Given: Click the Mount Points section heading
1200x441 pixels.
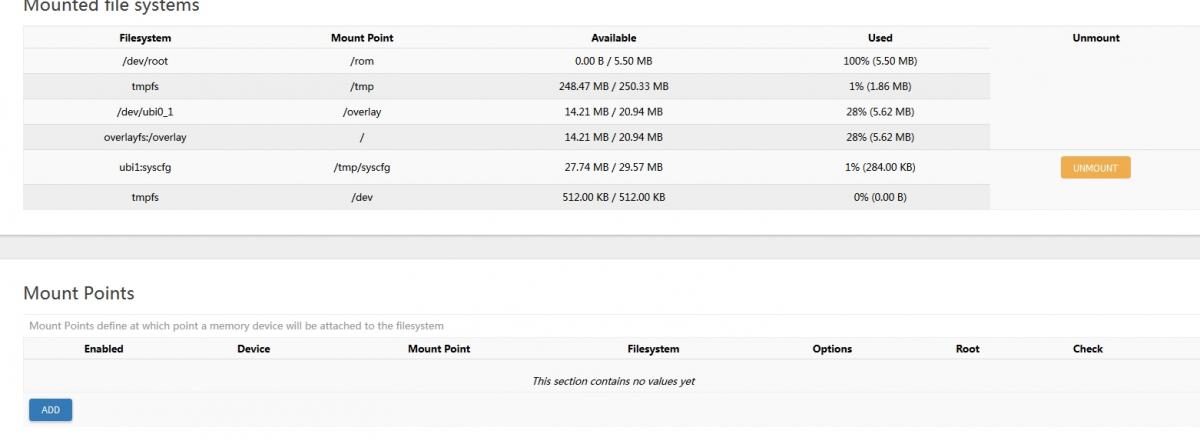Looking at the screenshot, I should point(79,293).
